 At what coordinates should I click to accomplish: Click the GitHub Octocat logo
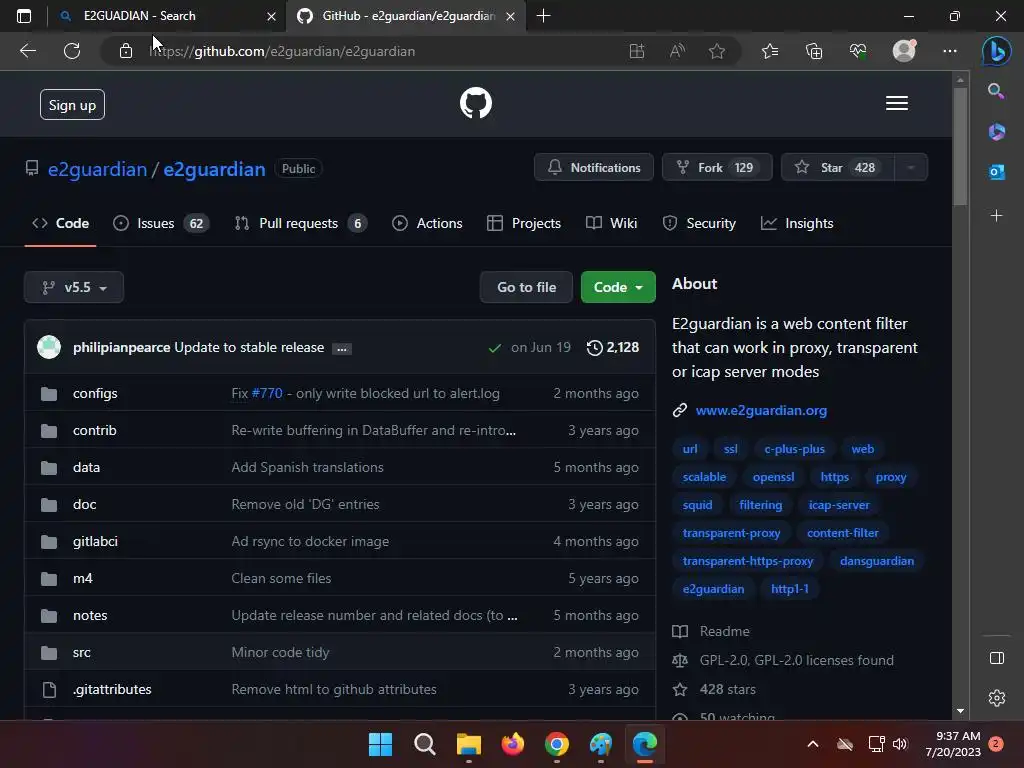[x=475, y=103]
